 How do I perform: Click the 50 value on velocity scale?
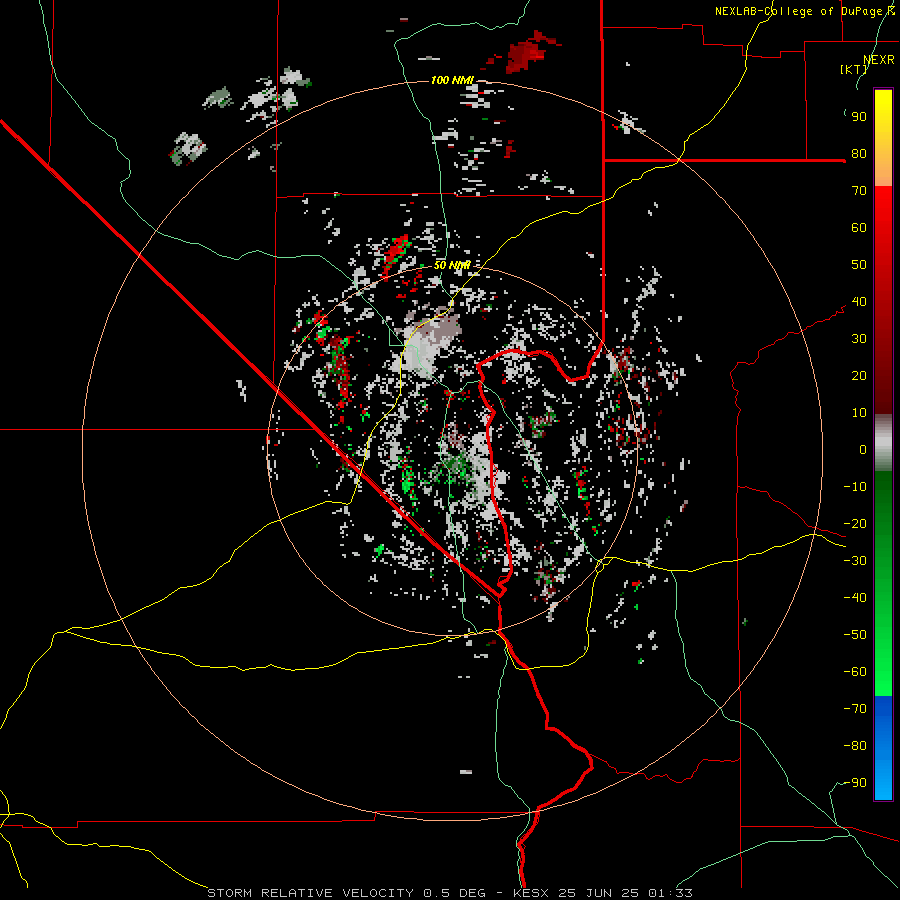tap(859, 265)
